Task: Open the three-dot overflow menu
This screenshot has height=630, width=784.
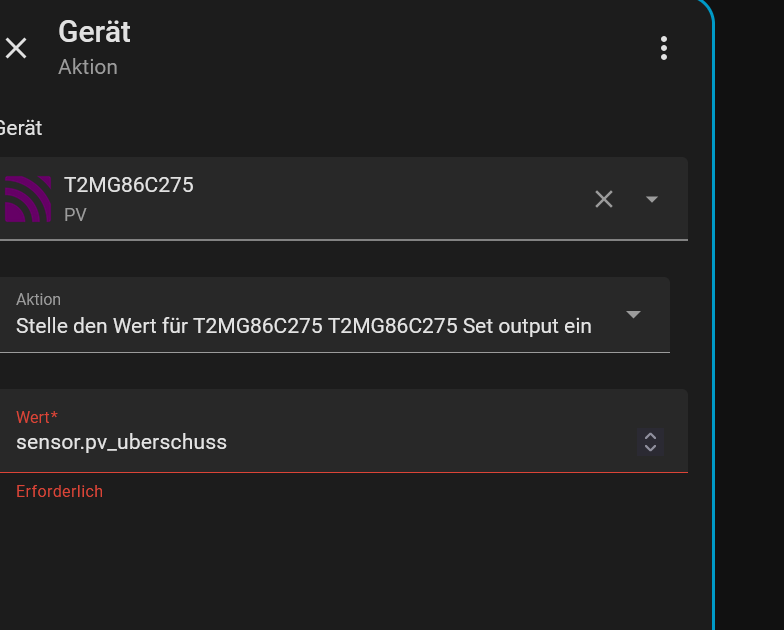Action: (663, 48)
